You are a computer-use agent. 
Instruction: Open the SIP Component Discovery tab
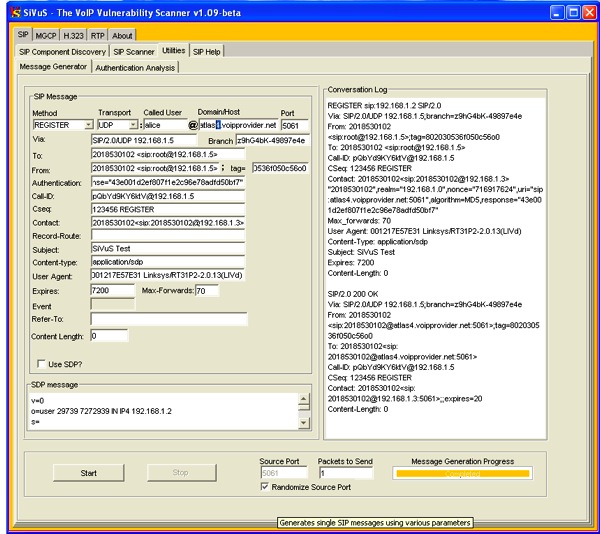pyautogui.click(x=62, y=50)
